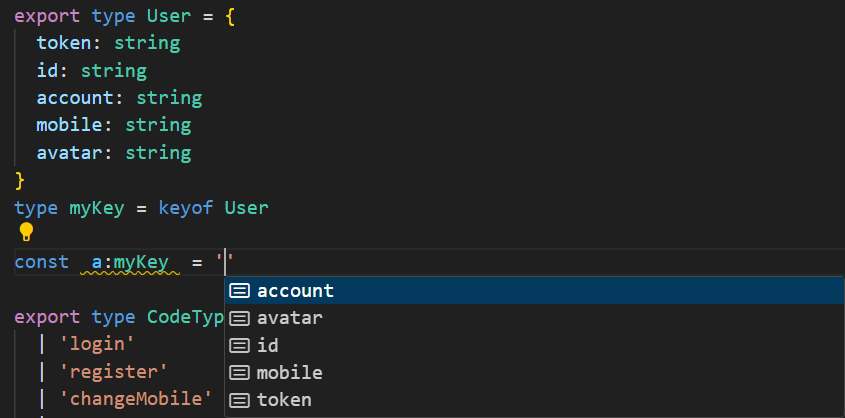The image size is (845, 418).
Task: Choose the token completion item
Action: (284, 400)
